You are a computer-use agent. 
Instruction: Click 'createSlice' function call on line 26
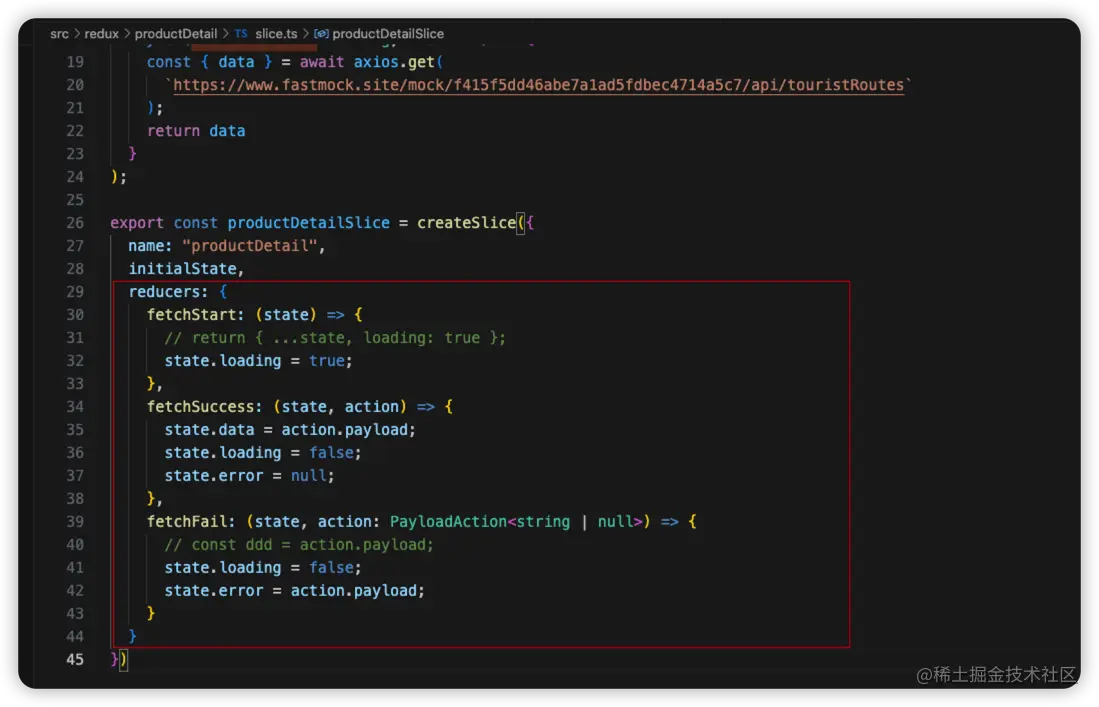click(x=466, y=223)
